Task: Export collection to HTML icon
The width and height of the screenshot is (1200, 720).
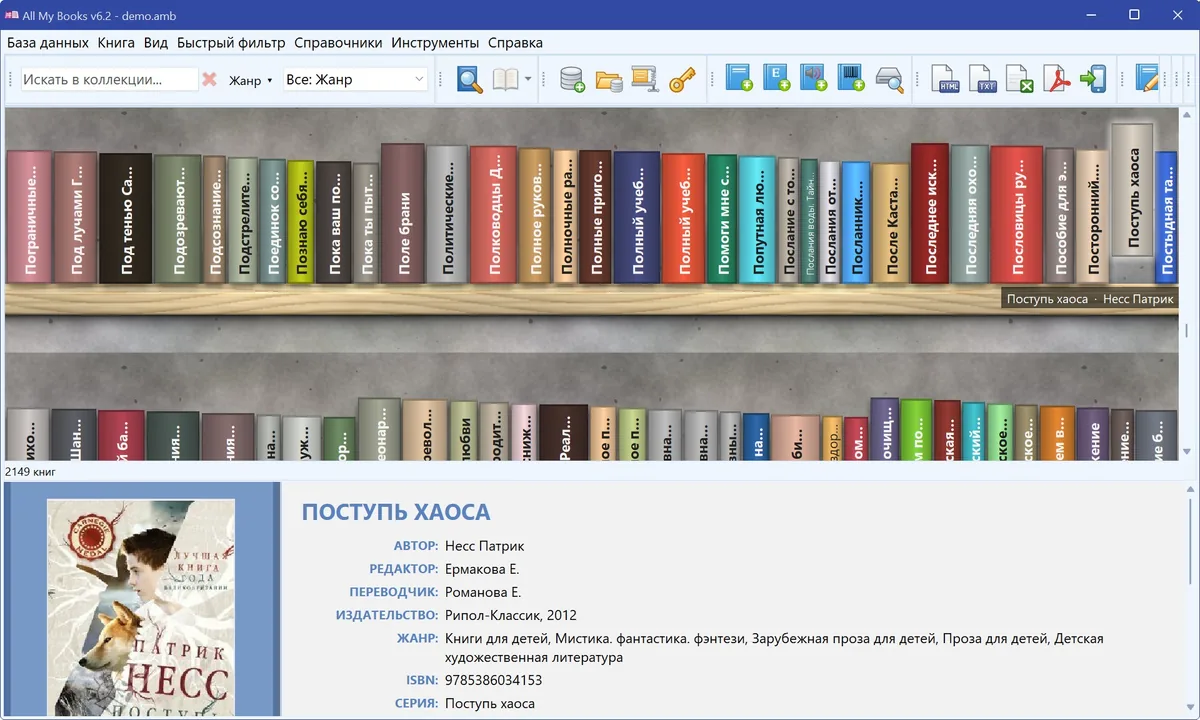Action: click(x=946, y=79)
